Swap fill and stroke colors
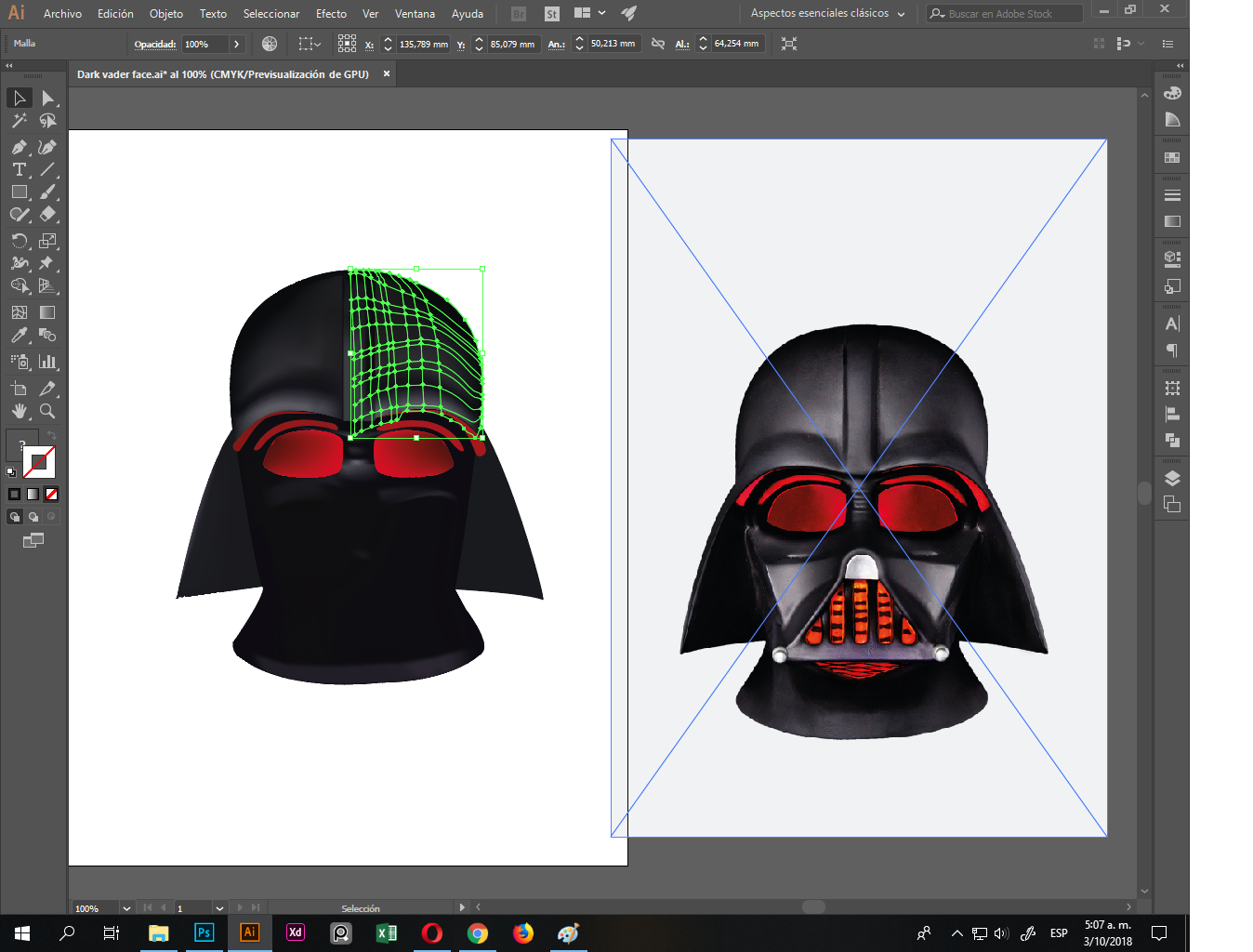 tap(52, 435)
